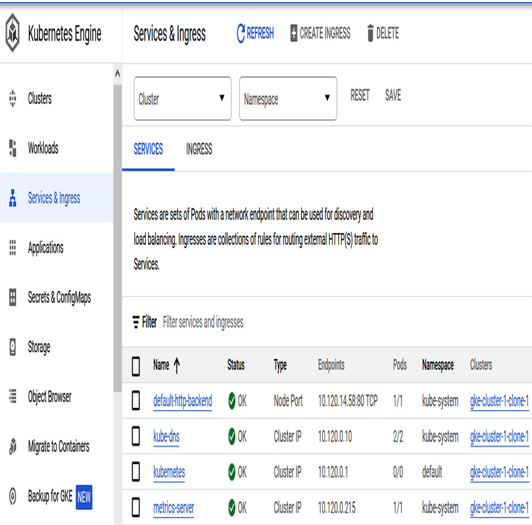The width and height of the screenshot is (532, 525).
Task: Click the Filter lines icon
Action: click(x=136, y=322)
